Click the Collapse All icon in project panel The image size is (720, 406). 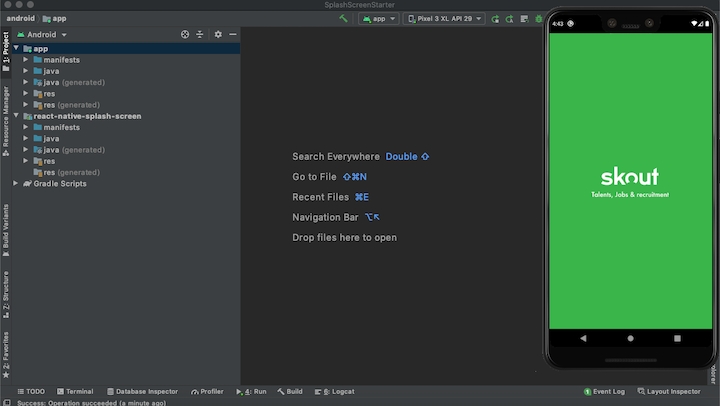click(200, 34)
